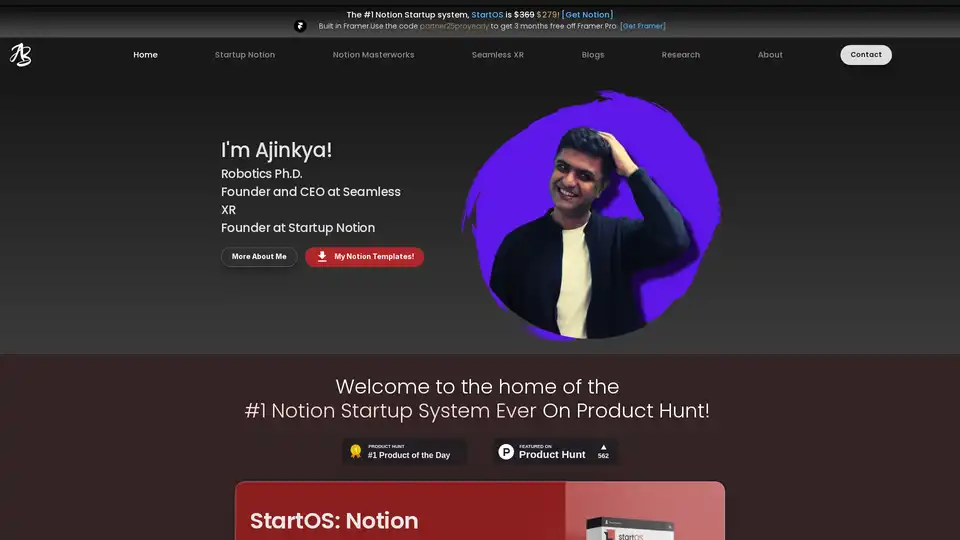
Task: Click the download icon on Notion Templates button
Action: coord(322,257)
